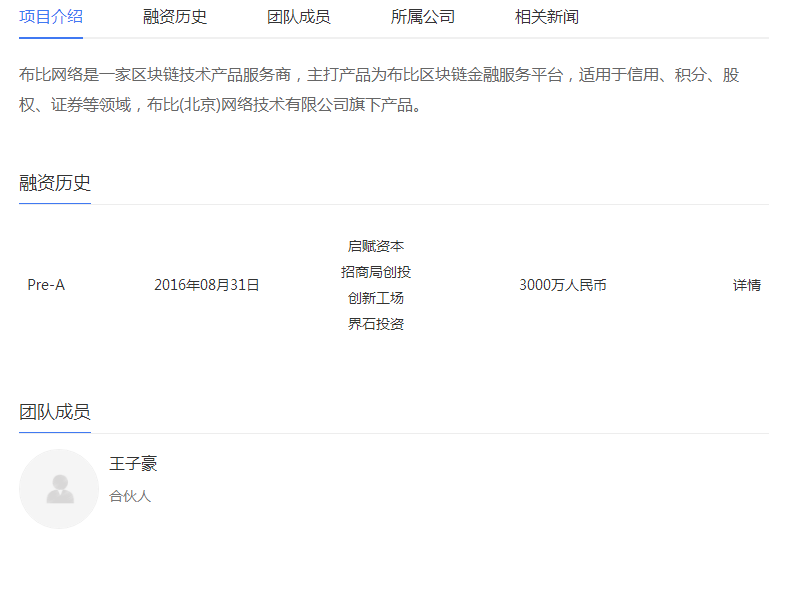
Task: Click investor 启赋资本
Action: pos(376,246)
